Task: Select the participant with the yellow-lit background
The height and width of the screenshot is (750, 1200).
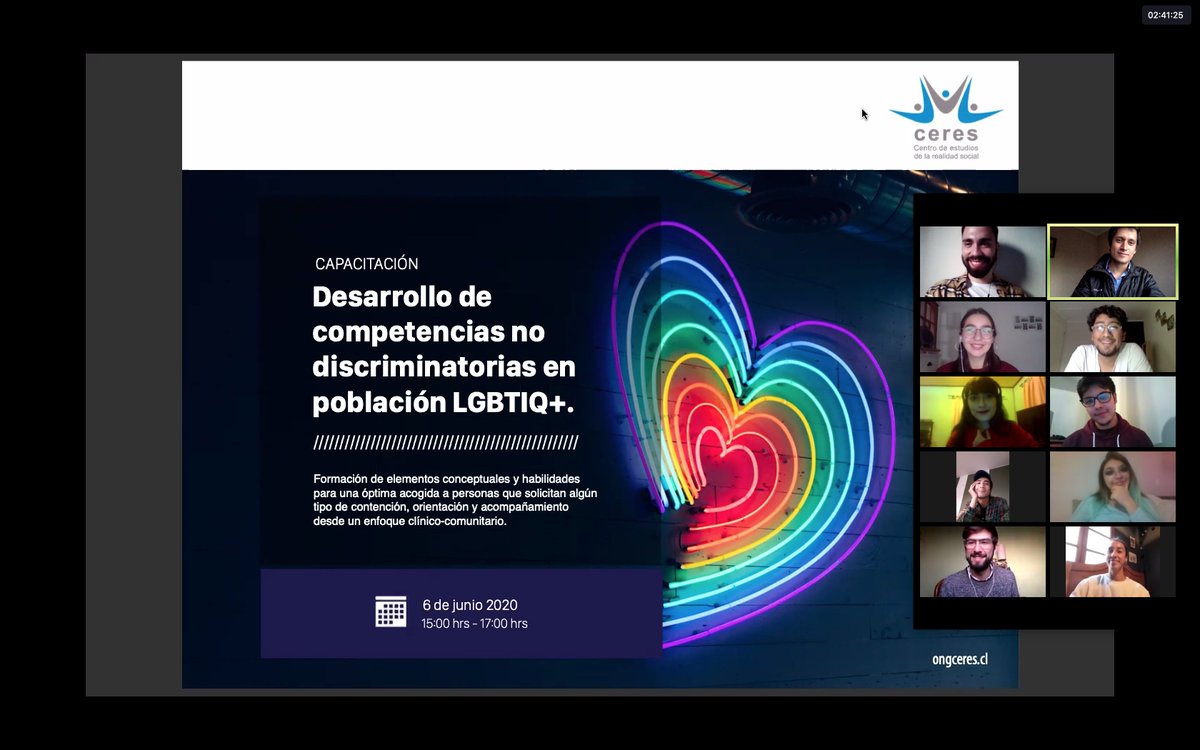Action: pos(981,412)
